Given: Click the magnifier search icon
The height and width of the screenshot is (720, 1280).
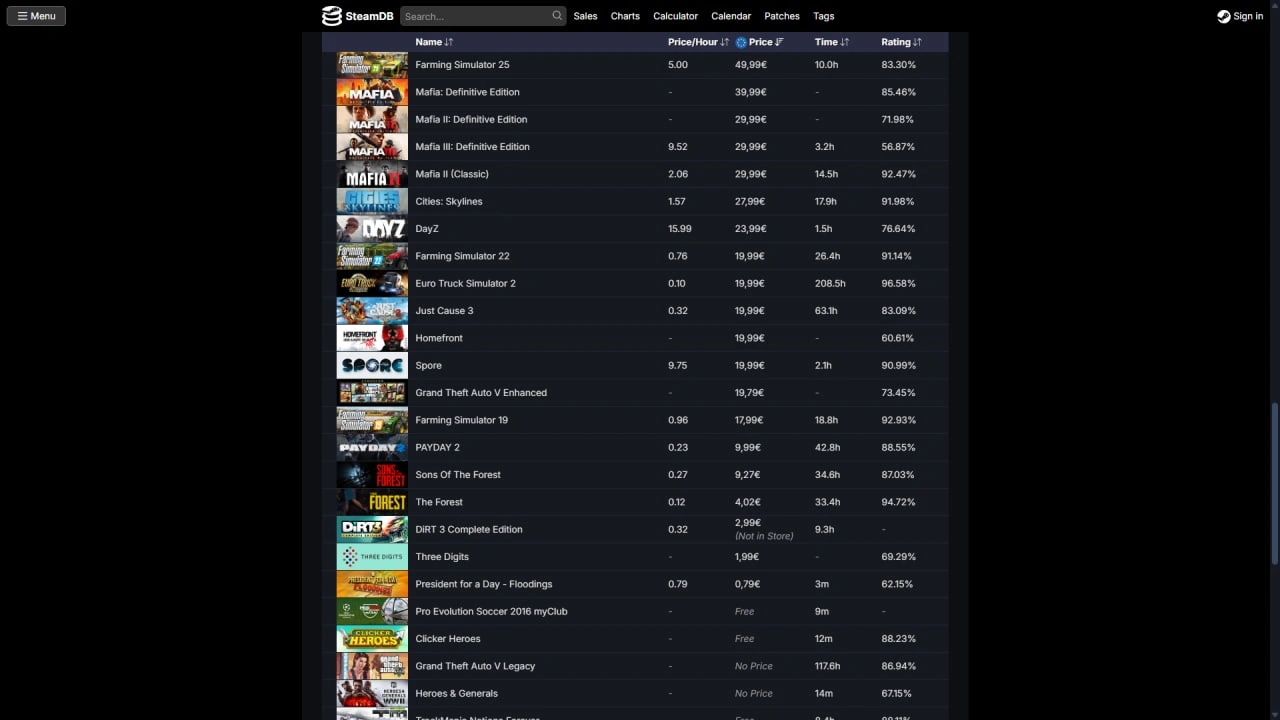Looking at the screenshot, I should (557, 16).
